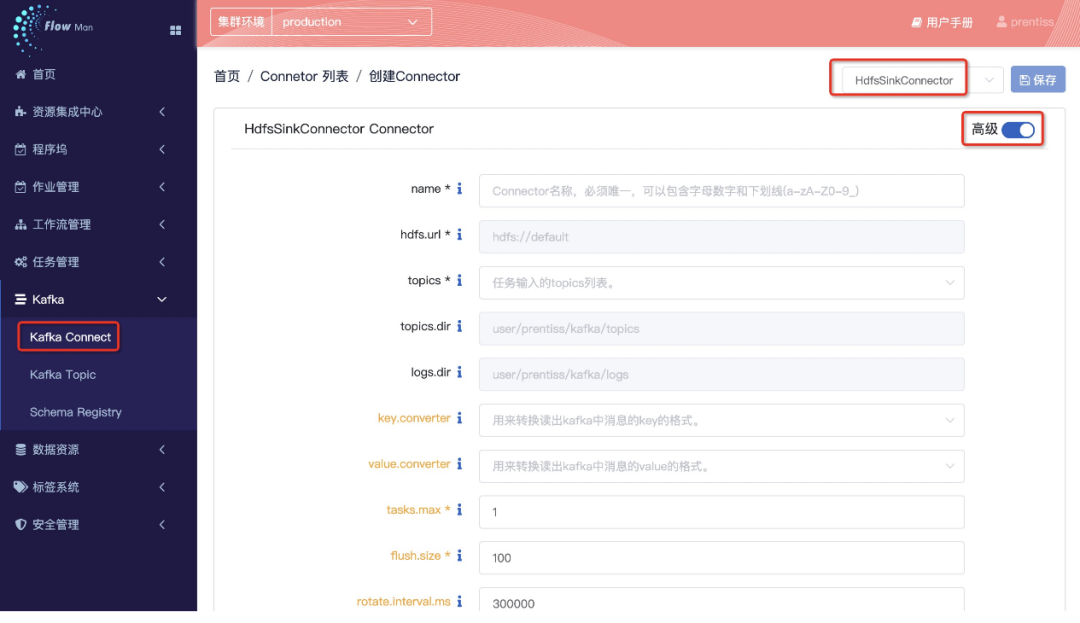1080x623 pixels.
Task: Expand the 资源集成中心 menu chevron
Action: tap(162, 112)
